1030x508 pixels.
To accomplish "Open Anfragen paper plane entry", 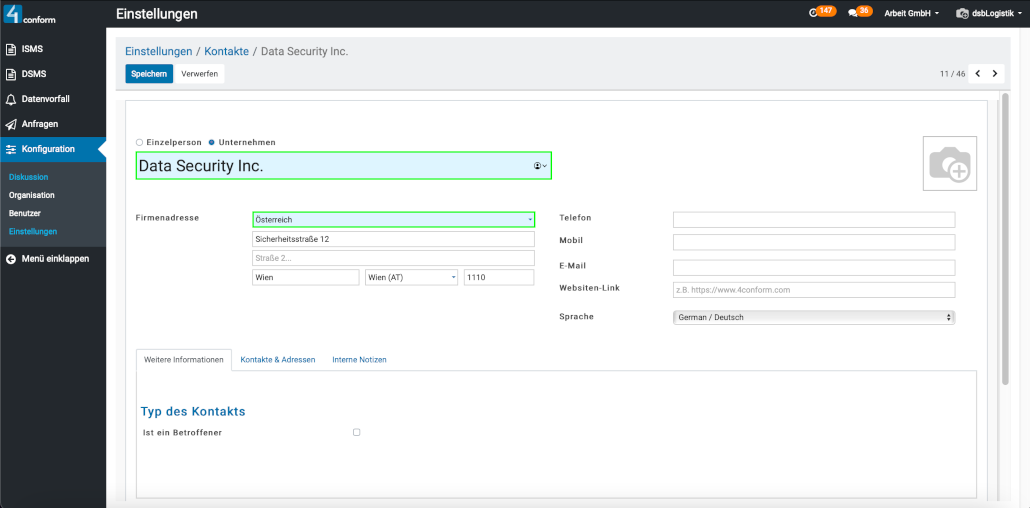I will 39,124.
